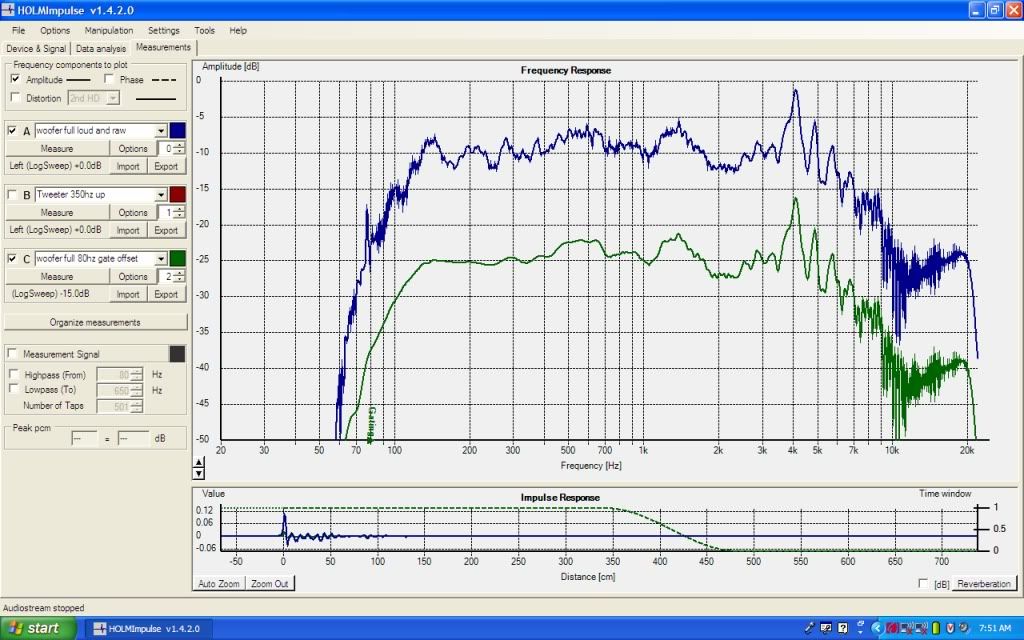Screen dimensions: 1024x640
Task: Switch to the Data analysis tab
Action: tap(101, 48)
